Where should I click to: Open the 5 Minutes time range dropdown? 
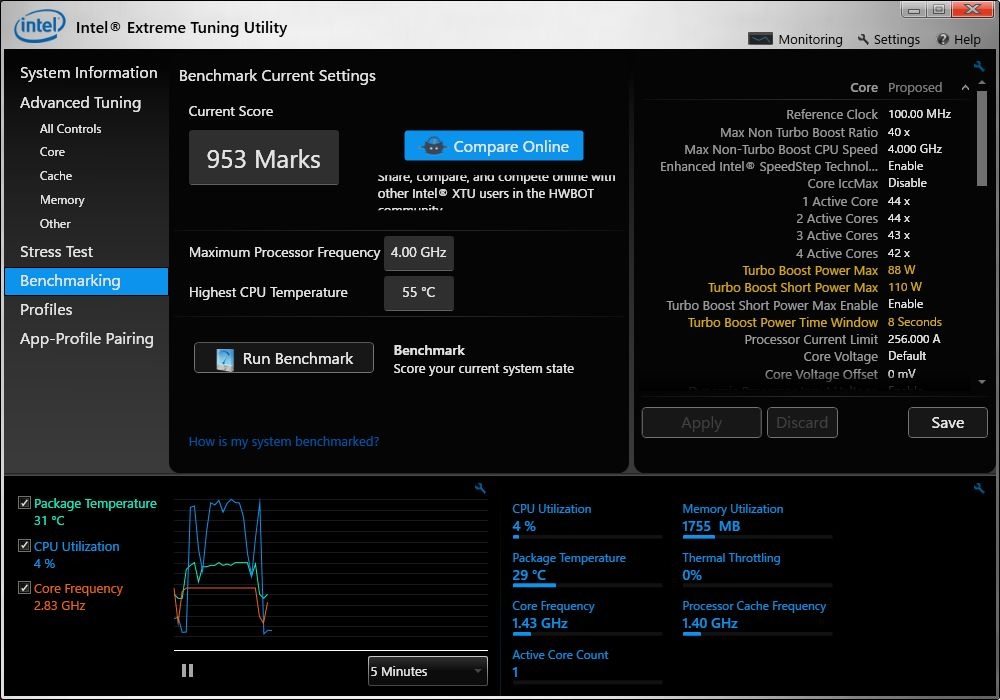pyautogui.click(x=427, y=671)
